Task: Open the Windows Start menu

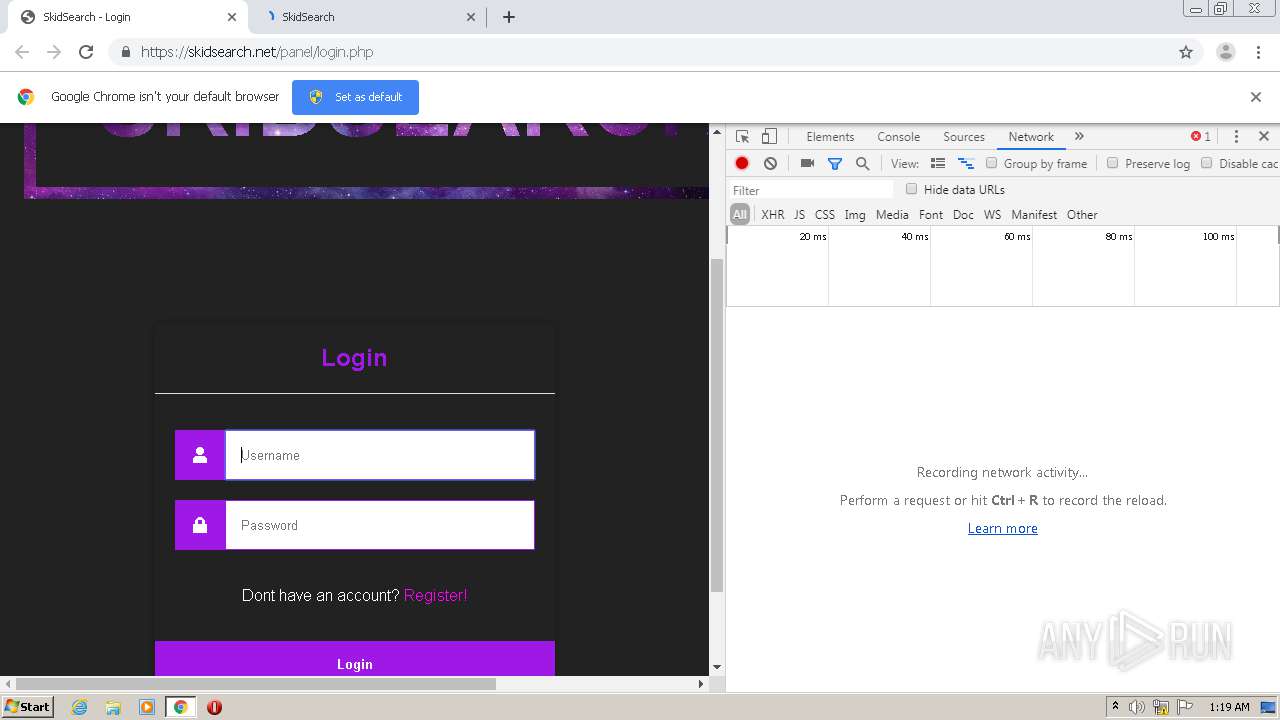Action: coord(28,707)
